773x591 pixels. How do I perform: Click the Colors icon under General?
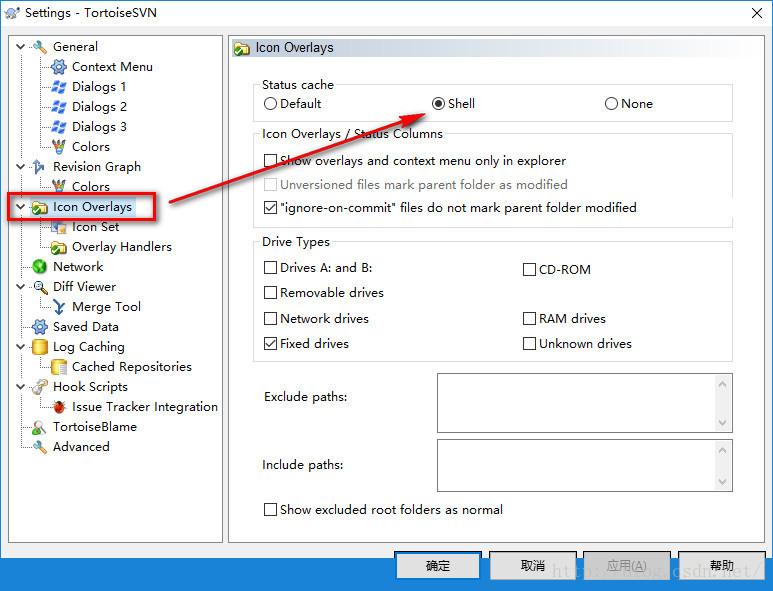59,146
